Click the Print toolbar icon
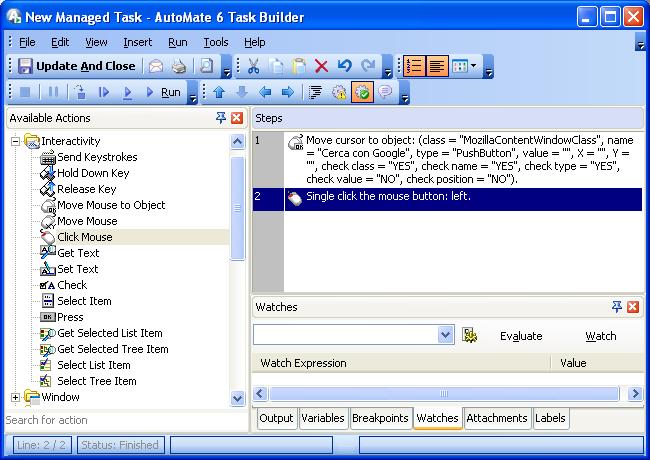This screenshot has height=460, width=650. click(x=179, y=66)
